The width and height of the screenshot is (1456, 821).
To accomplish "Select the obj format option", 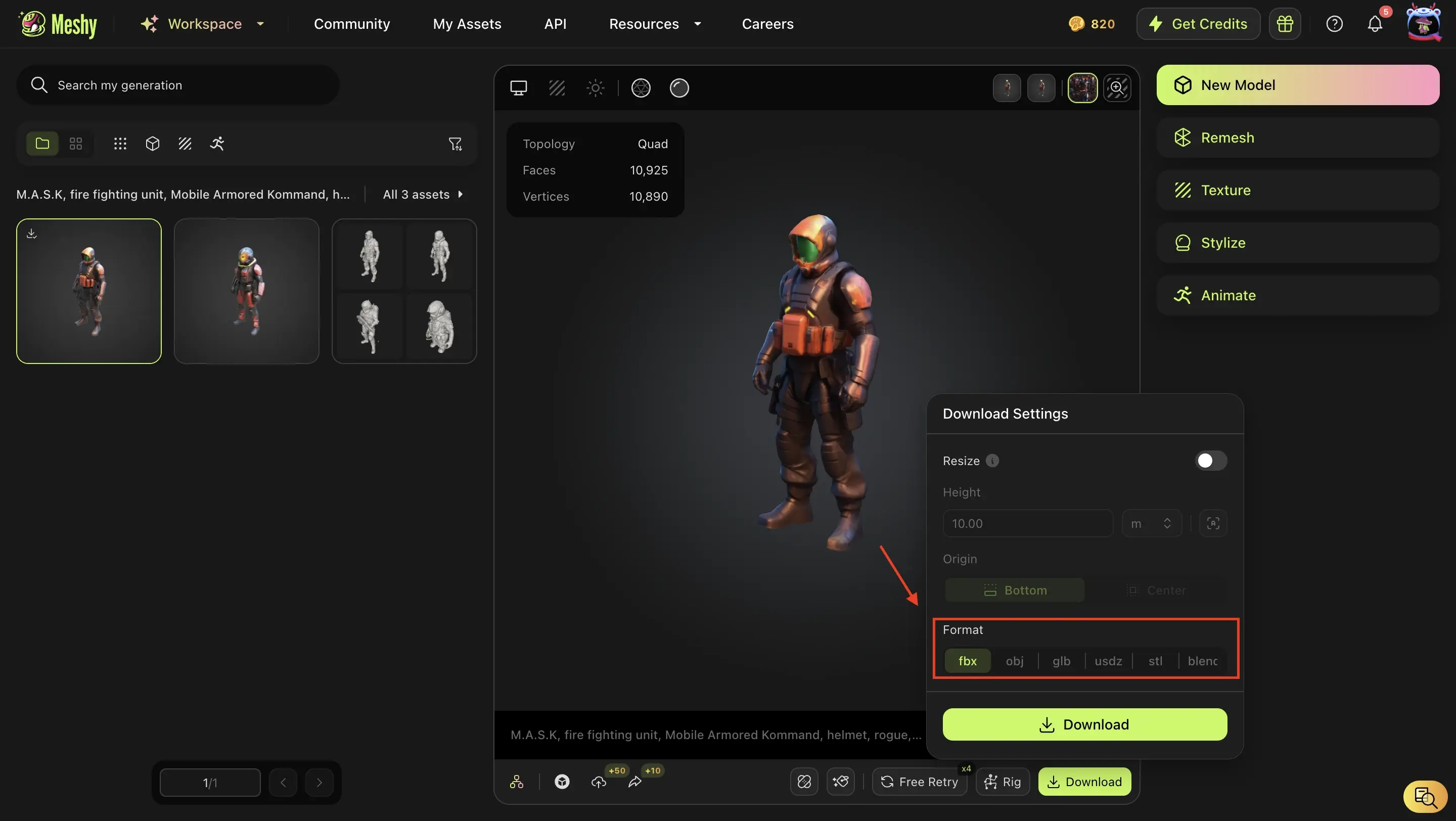I will [x=1014, y=661].
